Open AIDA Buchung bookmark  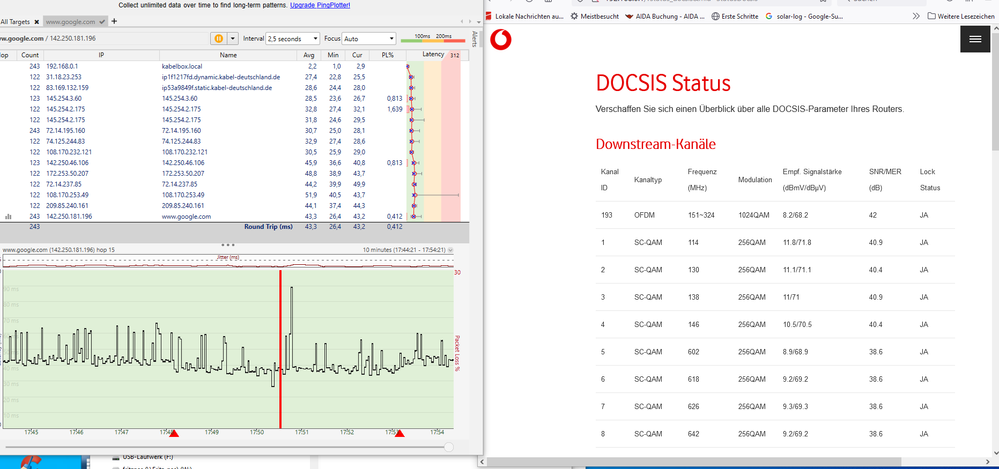[665, 16]
